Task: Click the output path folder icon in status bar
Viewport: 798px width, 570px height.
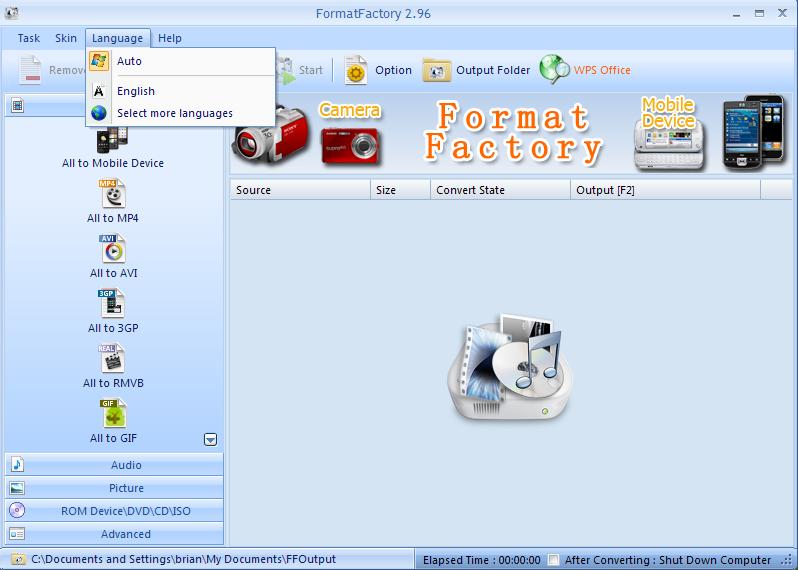Action: point(18,559)
